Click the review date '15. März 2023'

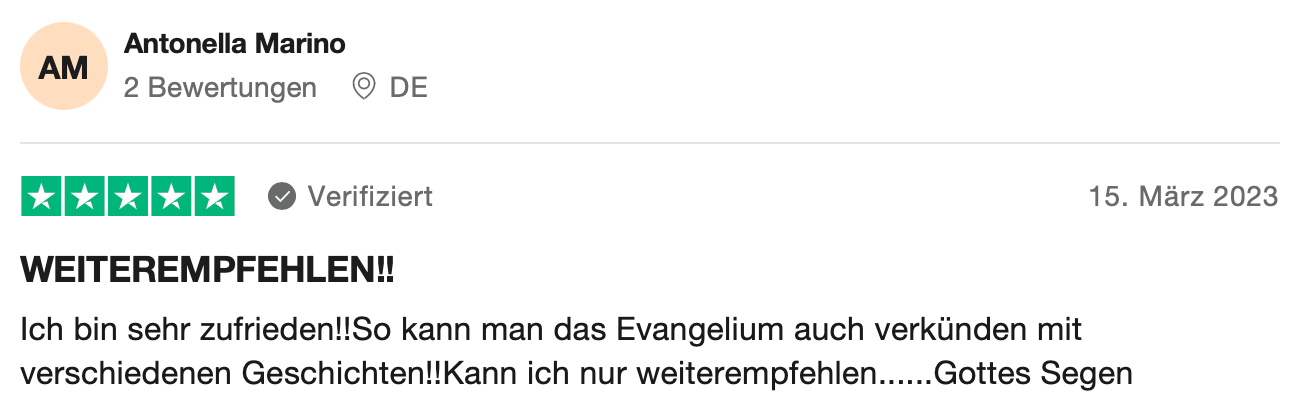click(x=1183, y=197)
